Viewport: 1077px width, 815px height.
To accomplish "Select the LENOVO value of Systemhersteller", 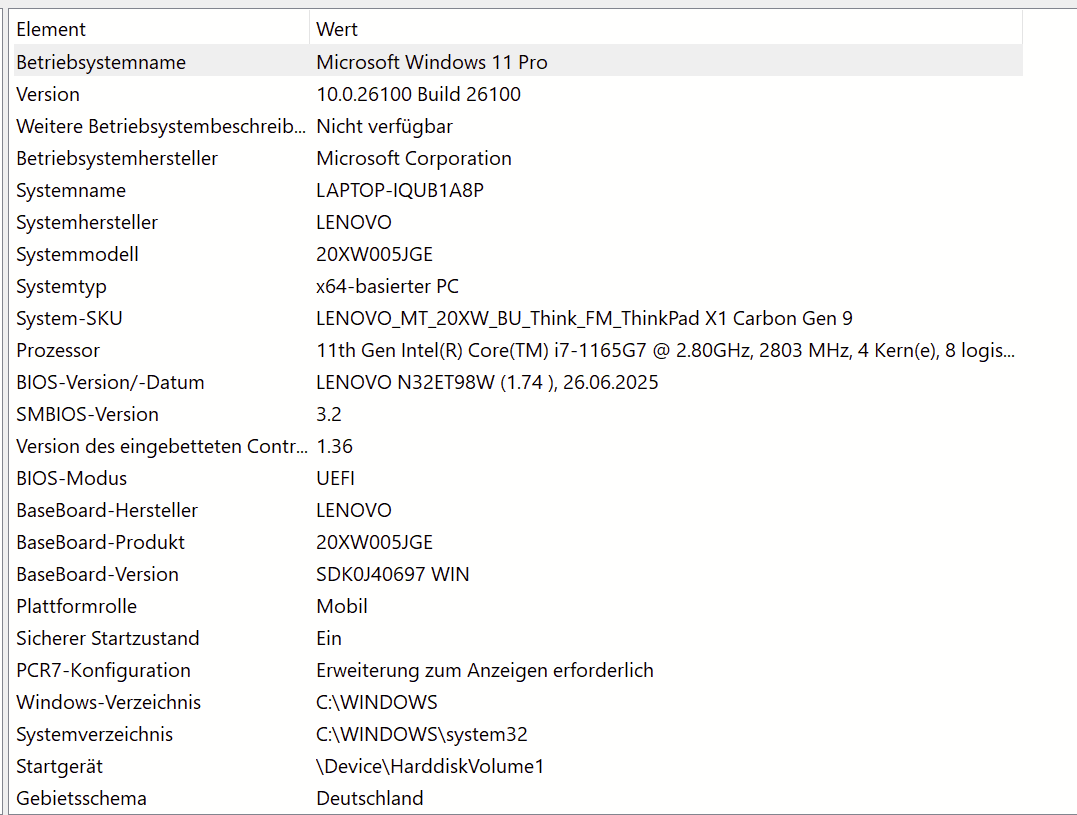I will pos(354,222).
